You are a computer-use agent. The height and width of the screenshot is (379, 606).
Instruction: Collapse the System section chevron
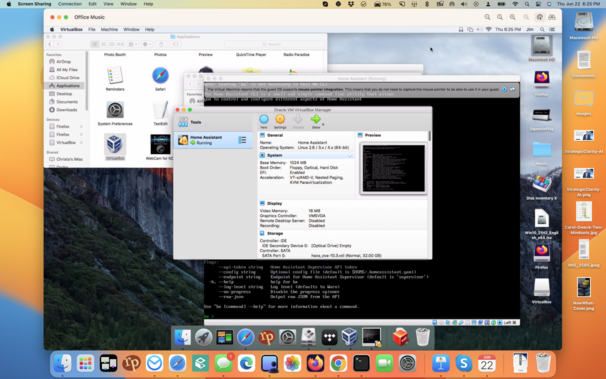pyautogui.click(x=350, y=156)
